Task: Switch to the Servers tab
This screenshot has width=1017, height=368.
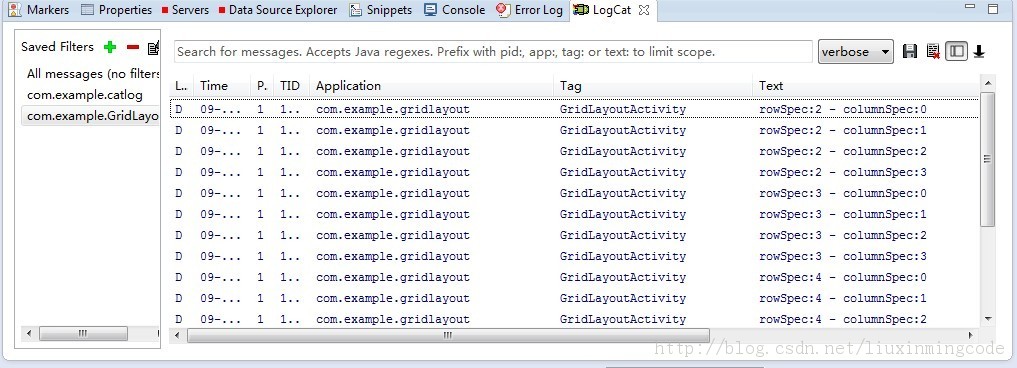Action: (185, 10)
